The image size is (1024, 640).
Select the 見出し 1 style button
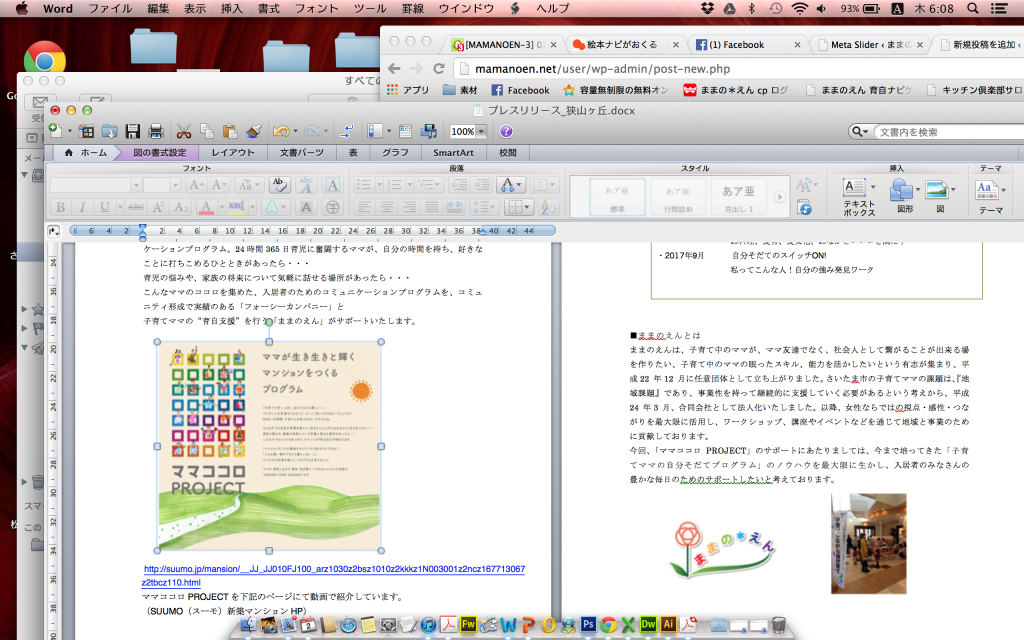click(738, 195)
